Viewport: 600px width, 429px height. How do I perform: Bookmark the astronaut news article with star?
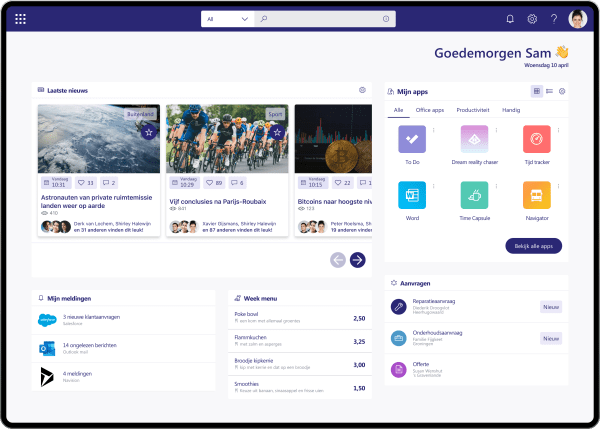[148, 132]
